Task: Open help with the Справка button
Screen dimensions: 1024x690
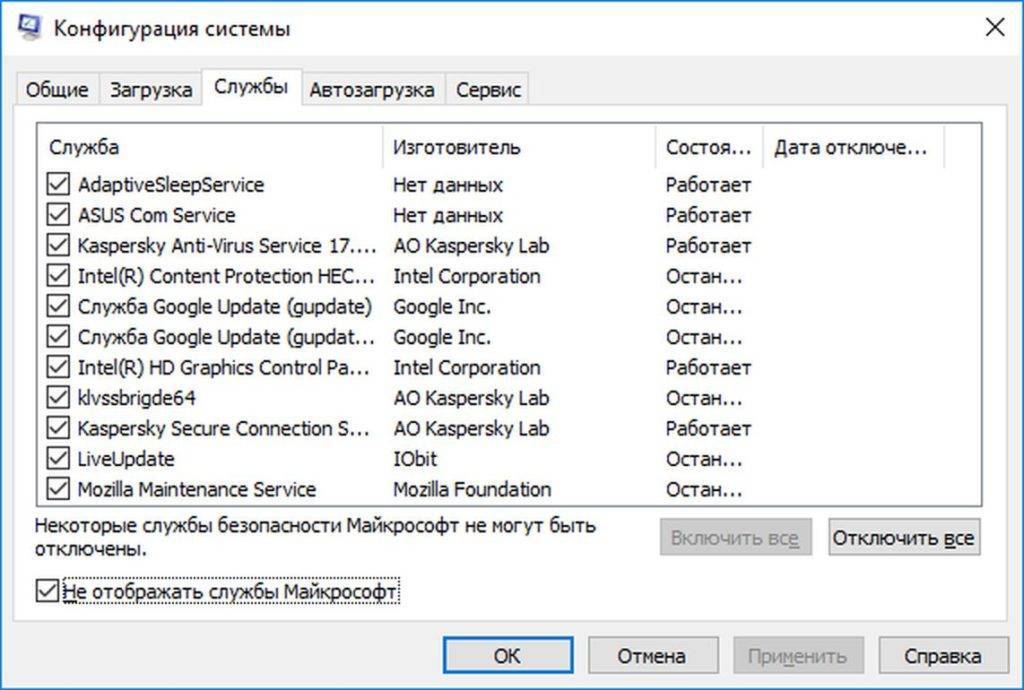Action: [x=942, y=656]
